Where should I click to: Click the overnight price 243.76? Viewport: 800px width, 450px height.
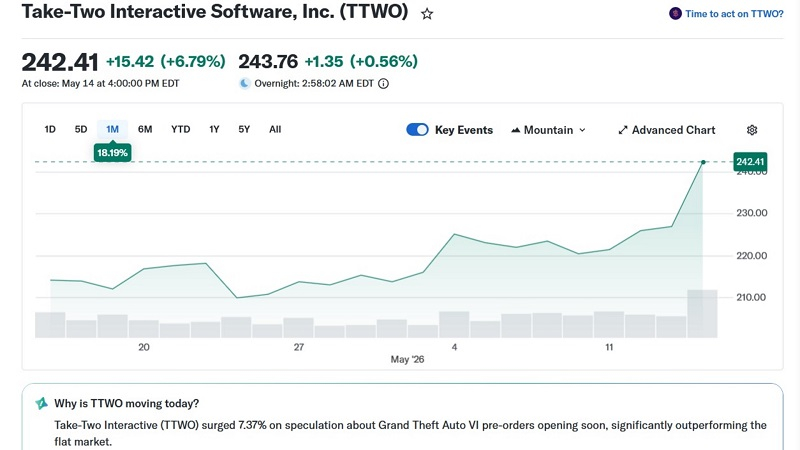268,62
